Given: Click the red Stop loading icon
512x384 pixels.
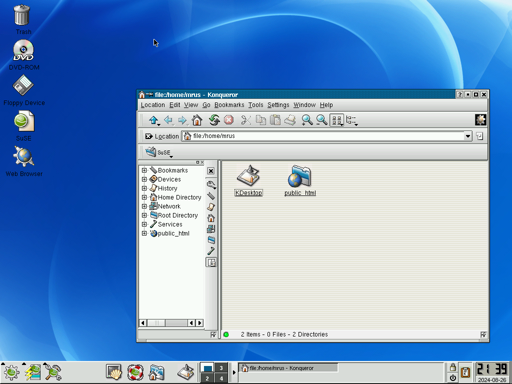Looking at the screenshot, I should click(229, 120).
